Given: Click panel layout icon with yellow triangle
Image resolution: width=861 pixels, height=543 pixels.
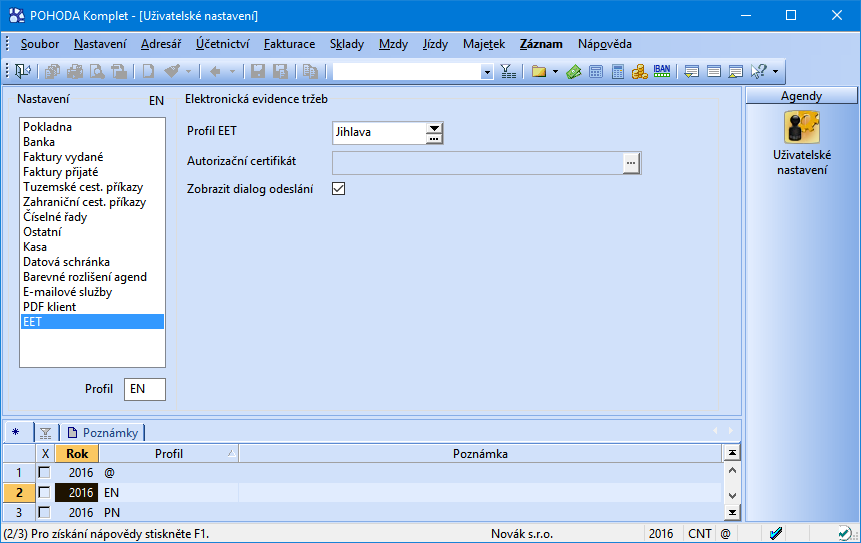Looking at the screenshot, I should tap(736, 71).
